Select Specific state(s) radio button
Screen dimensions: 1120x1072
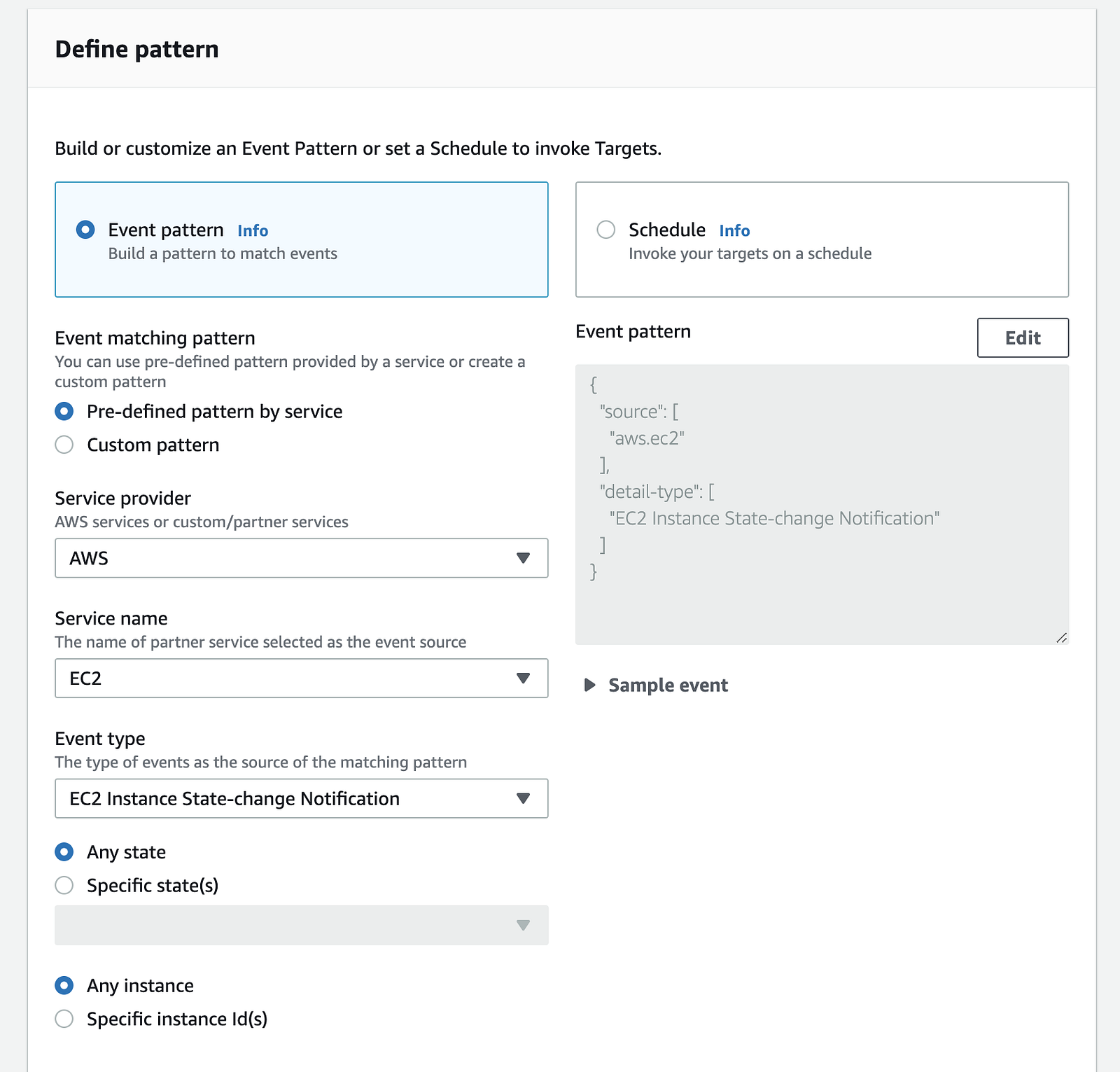[x=64, y=886]
